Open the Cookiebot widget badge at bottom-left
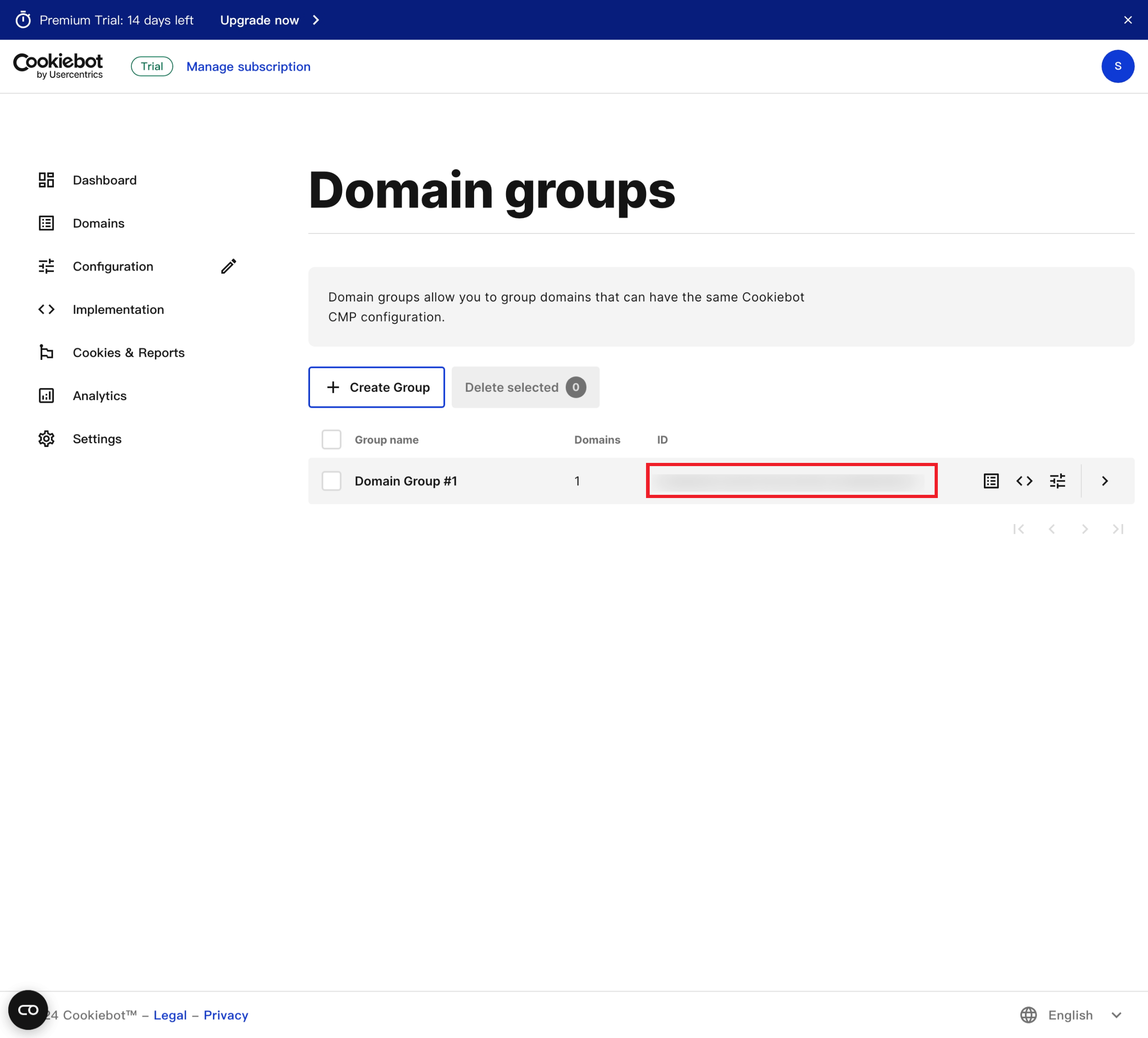 28,1010
